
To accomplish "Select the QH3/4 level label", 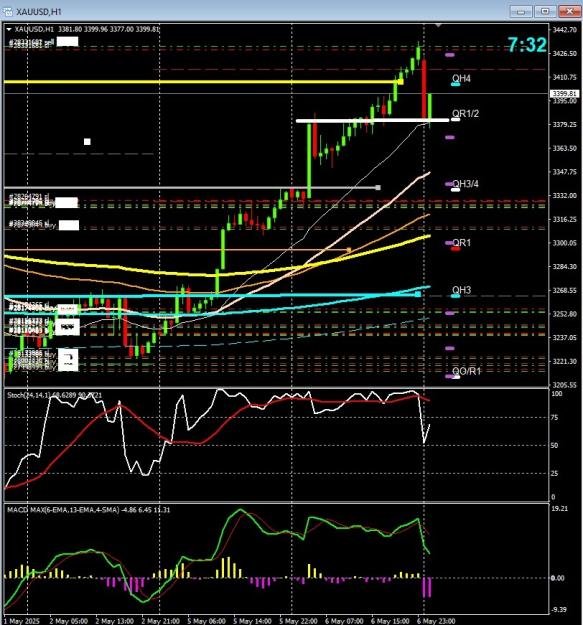I will click(465, 184).
